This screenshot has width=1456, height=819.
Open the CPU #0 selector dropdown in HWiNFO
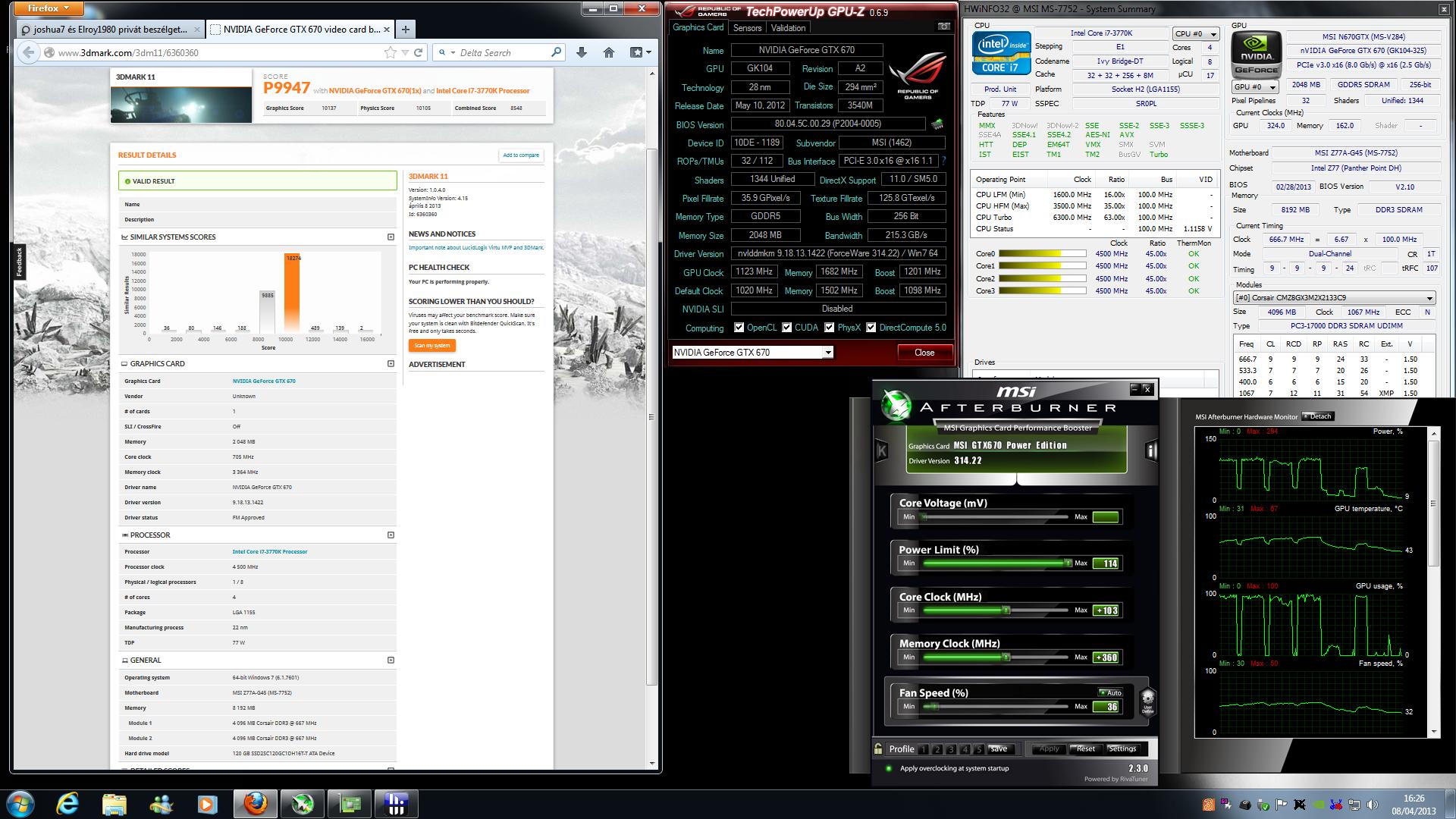(x=1196, y=34)
